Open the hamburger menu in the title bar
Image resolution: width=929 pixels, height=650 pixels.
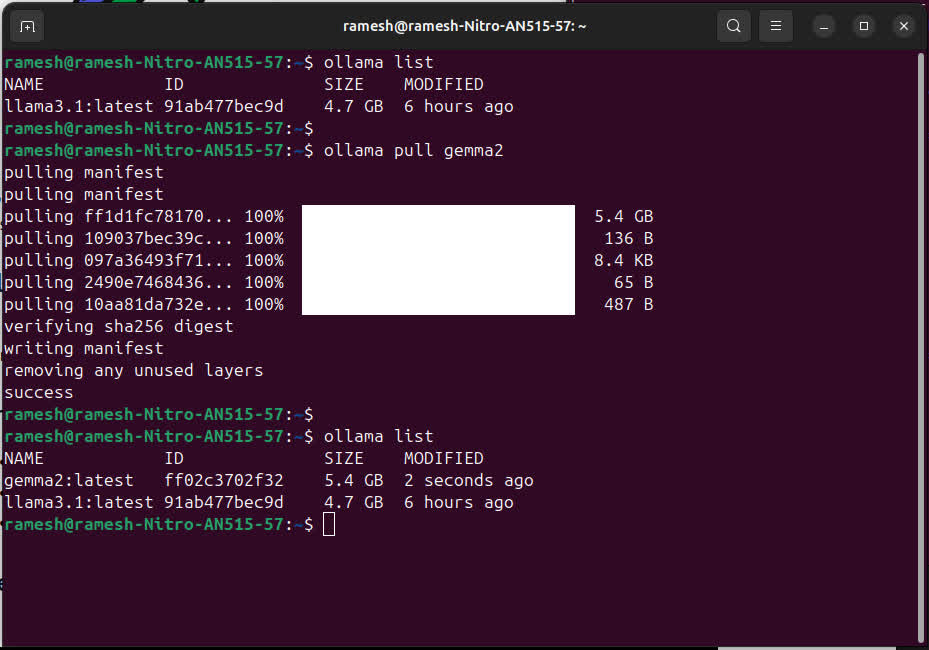776,26
